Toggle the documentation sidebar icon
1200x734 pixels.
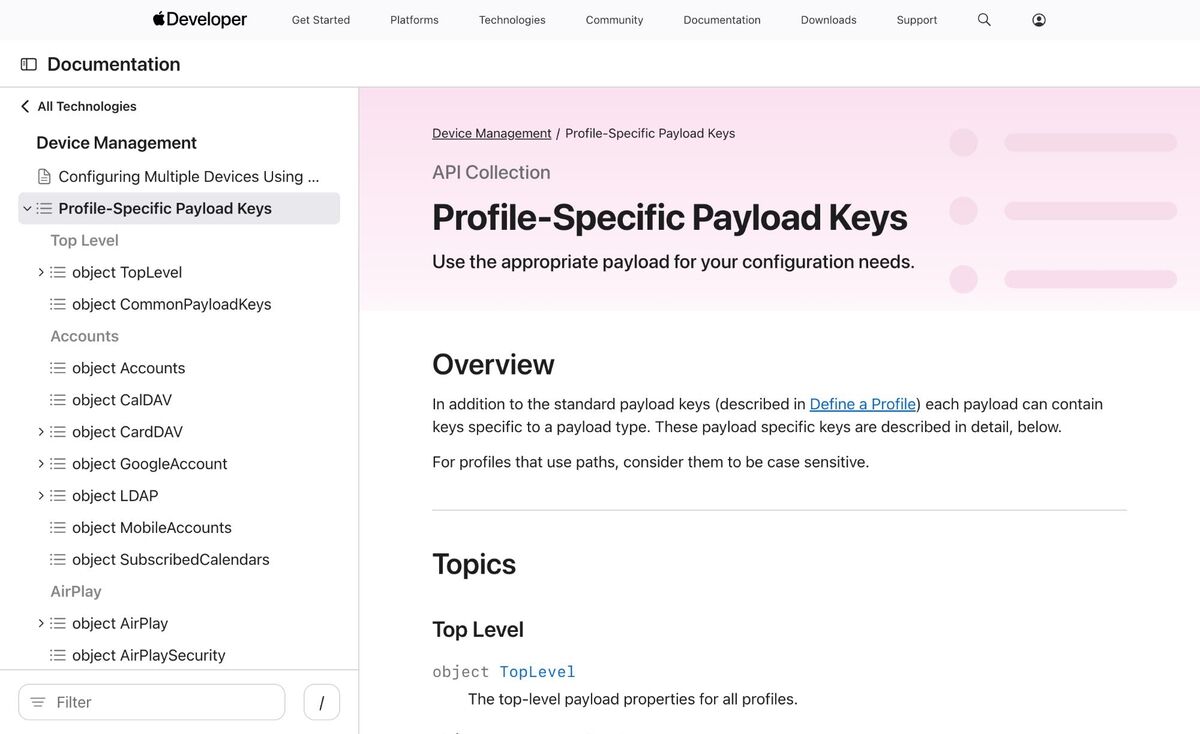point(29,64)
